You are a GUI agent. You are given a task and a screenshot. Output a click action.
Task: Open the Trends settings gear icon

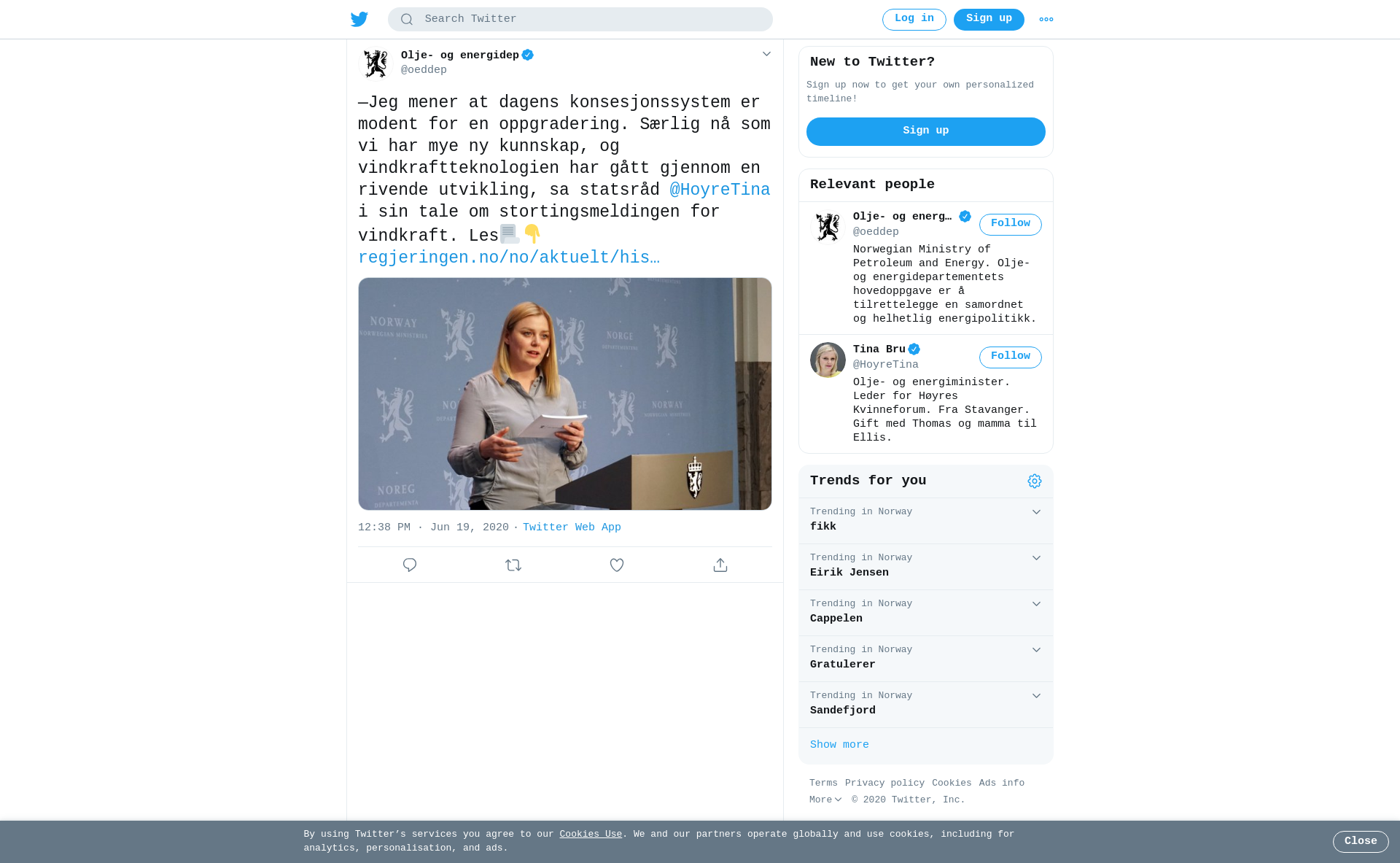click(x=1035, y=481)
